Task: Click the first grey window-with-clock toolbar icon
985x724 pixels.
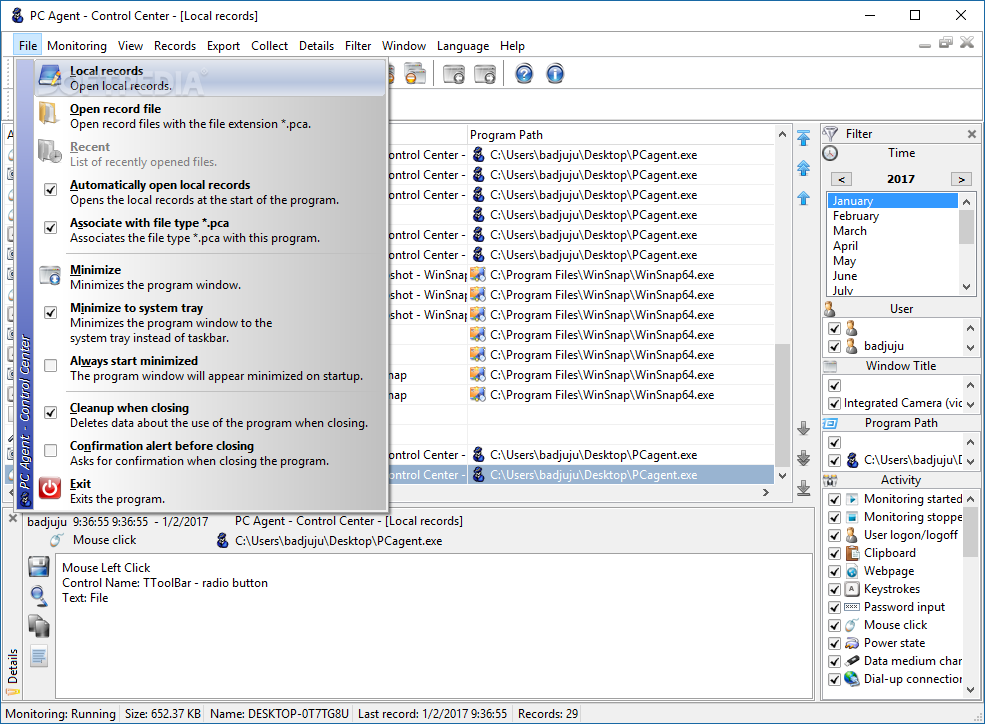Action: tap(454, 74)
